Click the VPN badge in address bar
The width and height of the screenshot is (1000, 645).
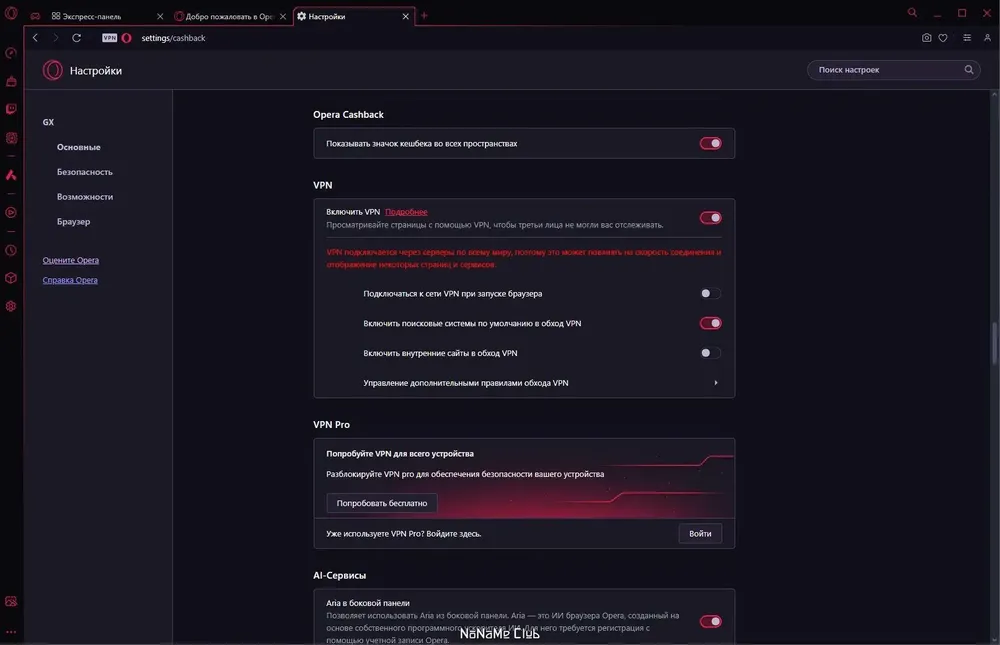tap(110, 38)
